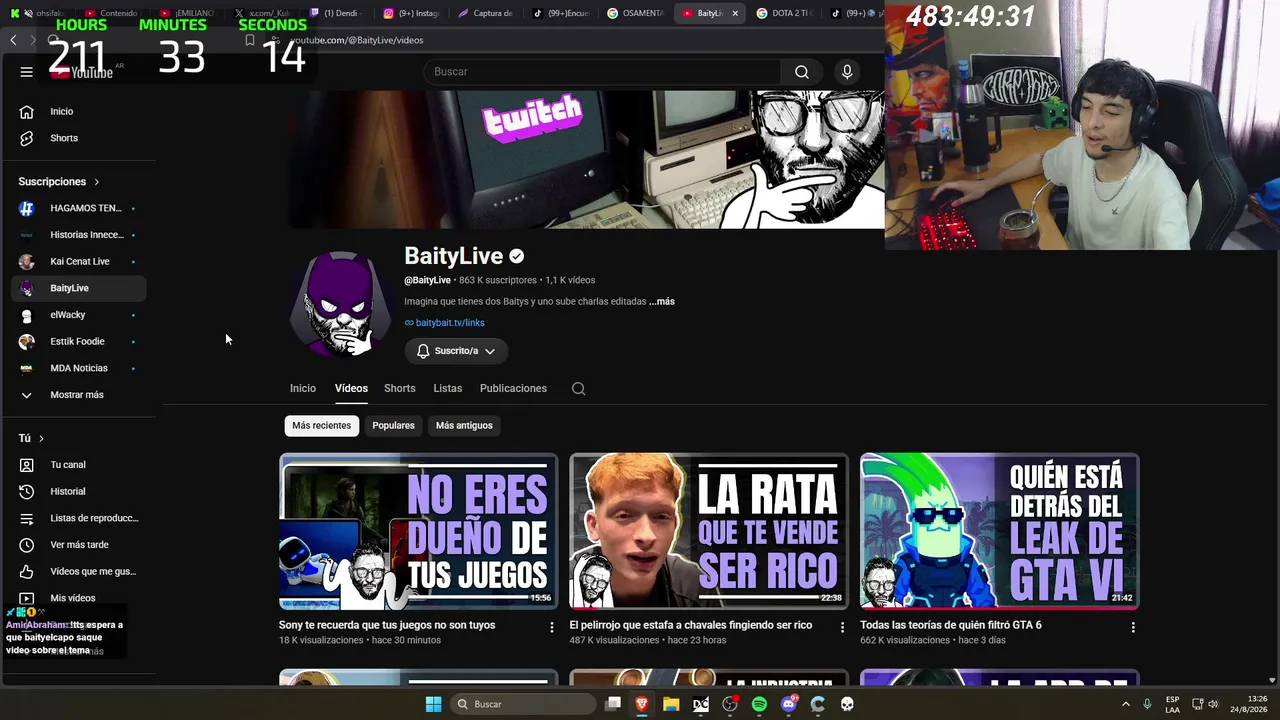
Task: Switch to the channel Shorts tab
Action: tap(400, 389)
